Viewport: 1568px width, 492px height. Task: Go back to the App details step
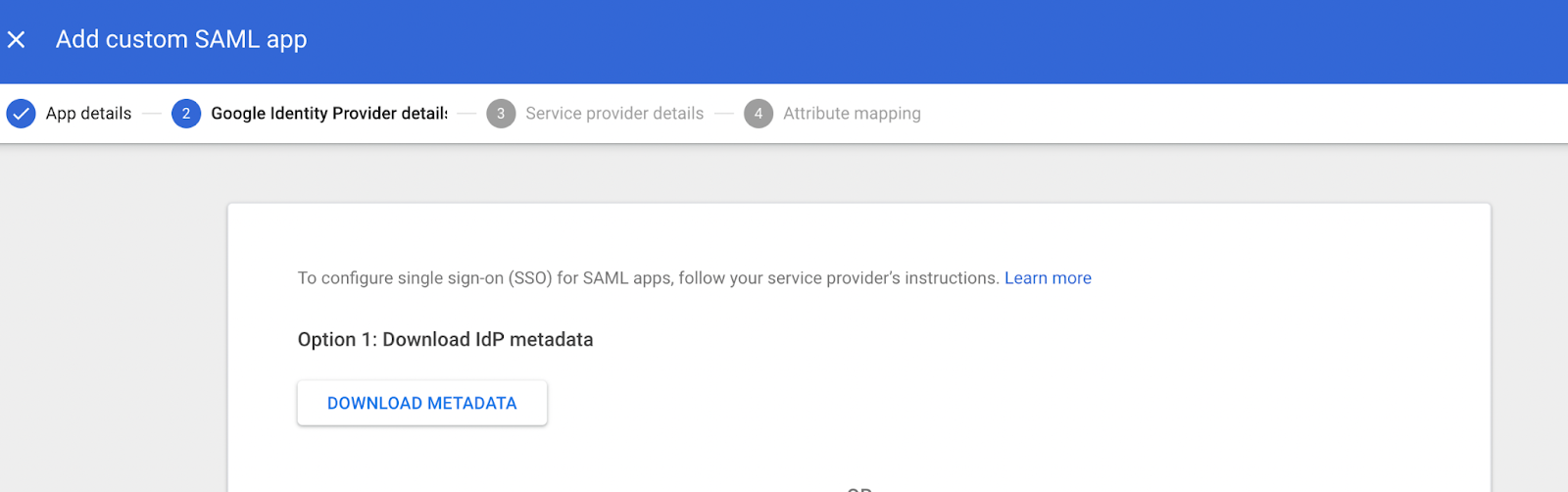[x=88, y=114]
